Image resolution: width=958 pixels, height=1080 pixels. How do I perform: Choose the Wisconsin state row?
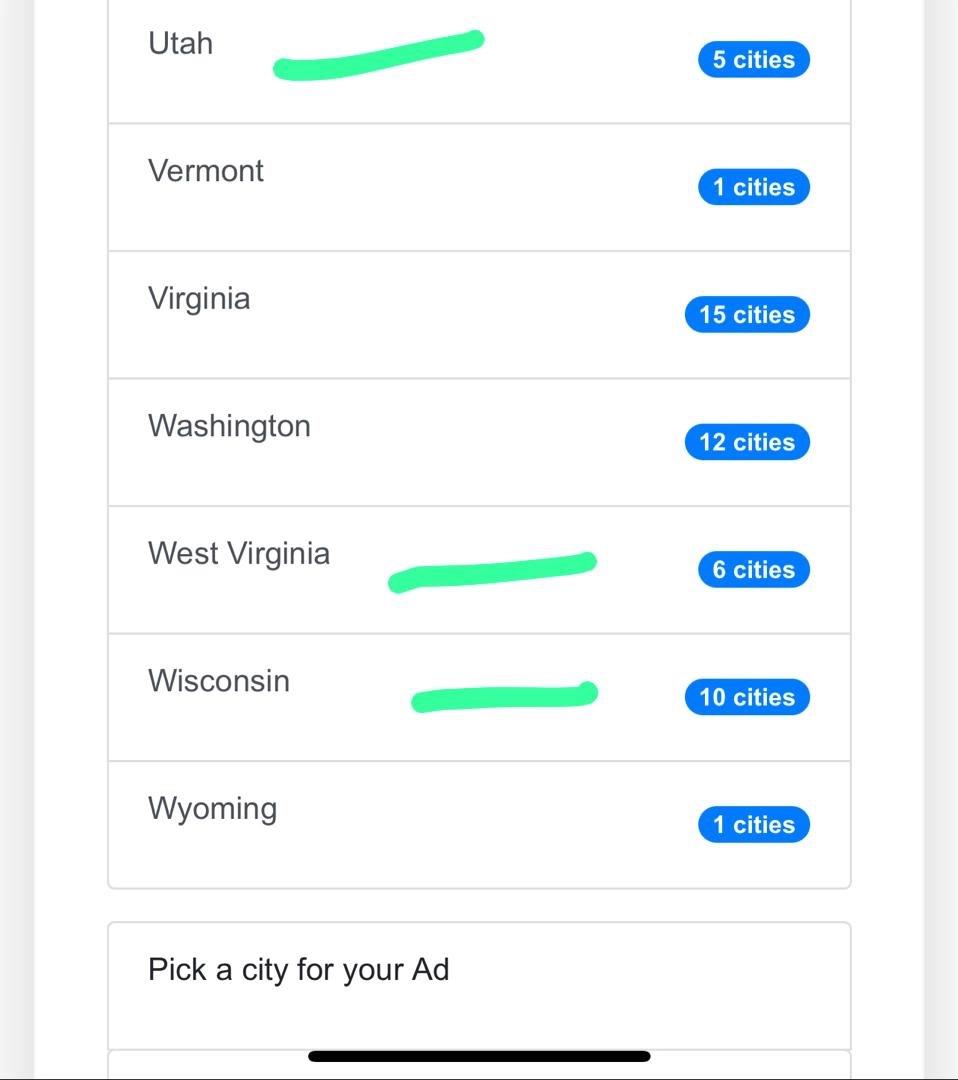click(x=219, y=681)
